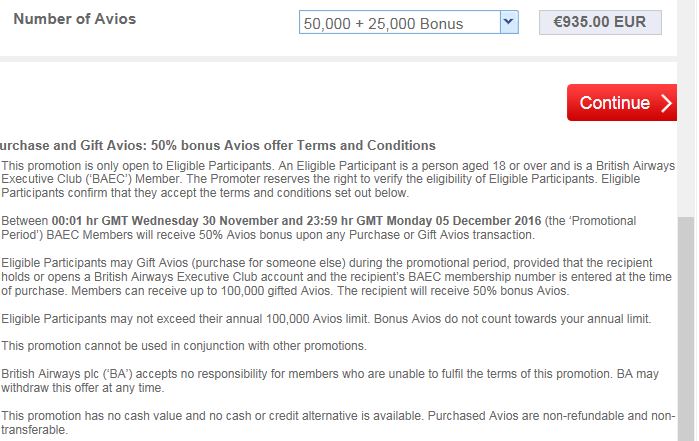Click the bold "Monday 05 December 2016" date text

click(x=464, y=221)
